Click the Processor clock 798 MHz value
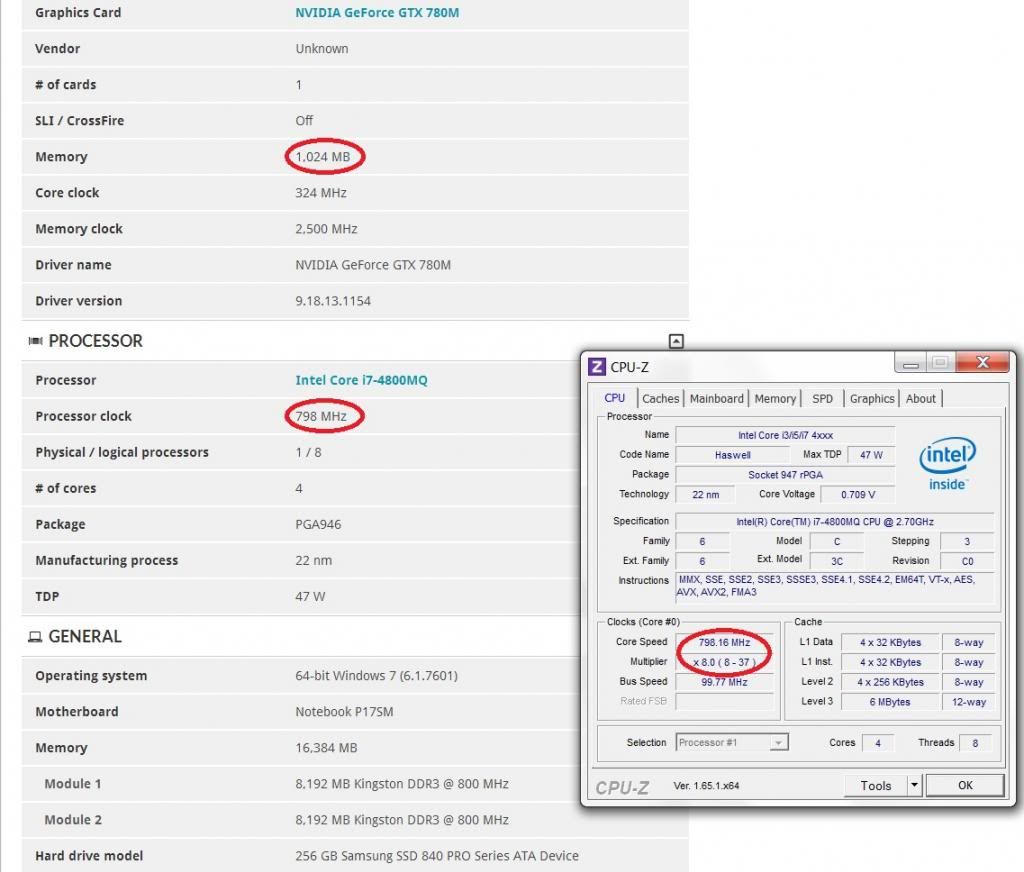Viewport: 1024px width, 872px height. click(321, 416)
